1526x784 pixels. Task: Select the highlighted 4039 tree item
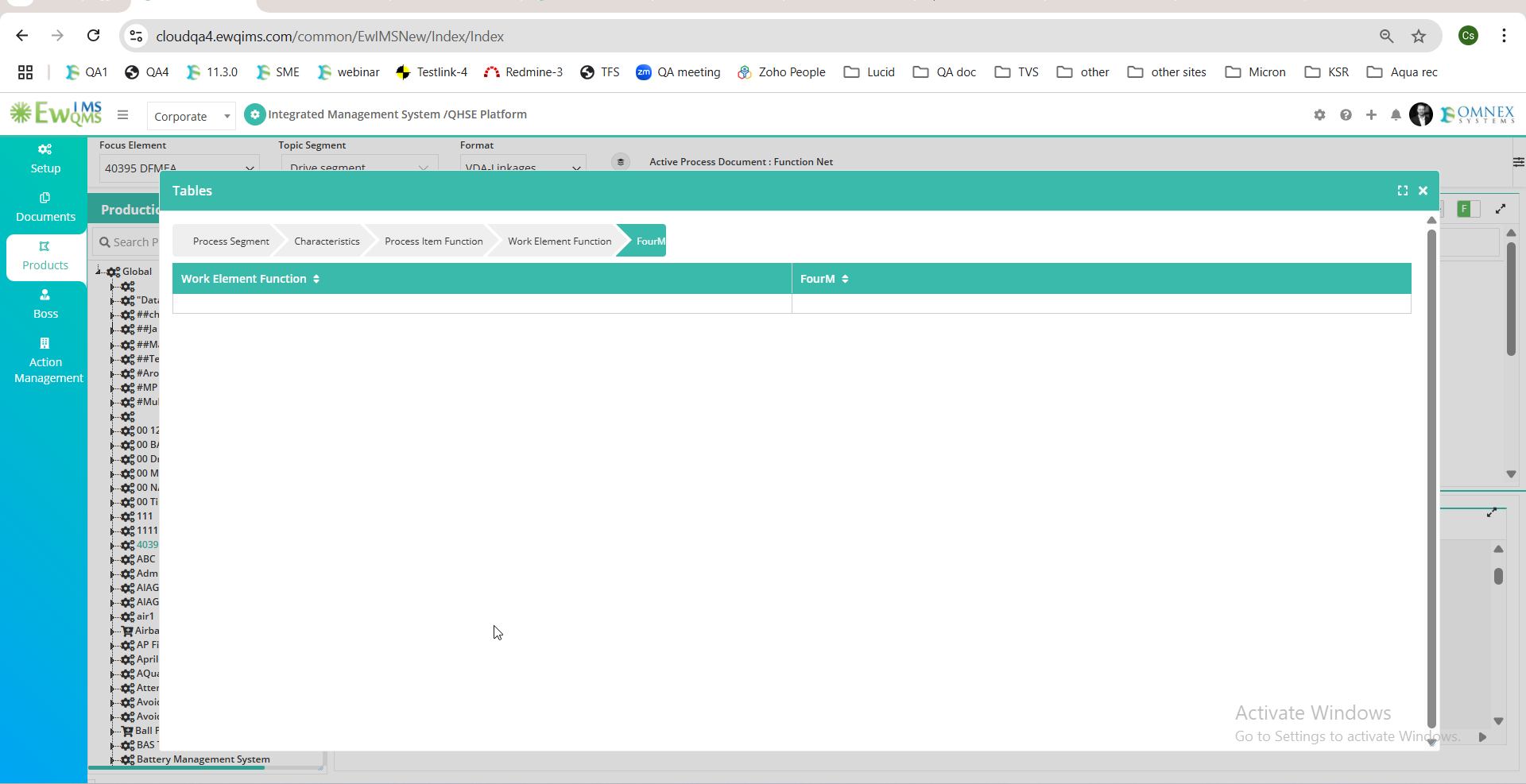coord(148,545)
